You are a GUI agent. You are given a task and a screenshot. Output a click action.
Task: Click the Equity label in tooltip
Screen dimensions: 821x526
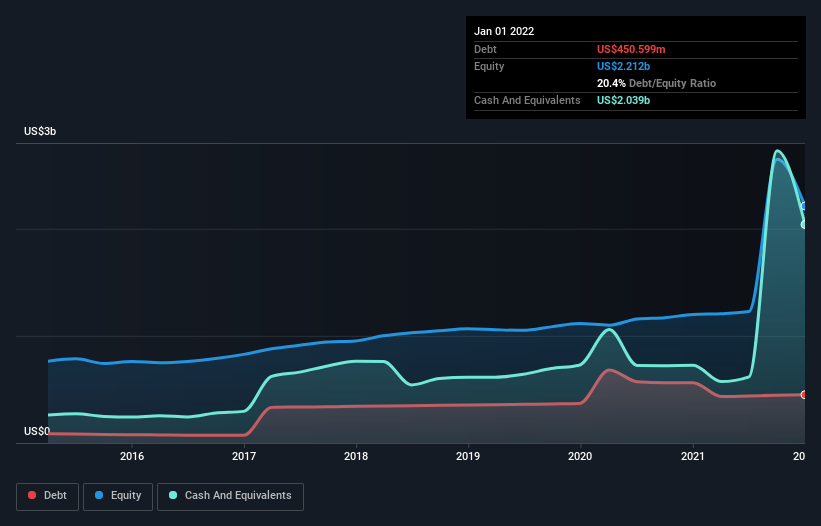pyautogui.click(x=489, y=66)
